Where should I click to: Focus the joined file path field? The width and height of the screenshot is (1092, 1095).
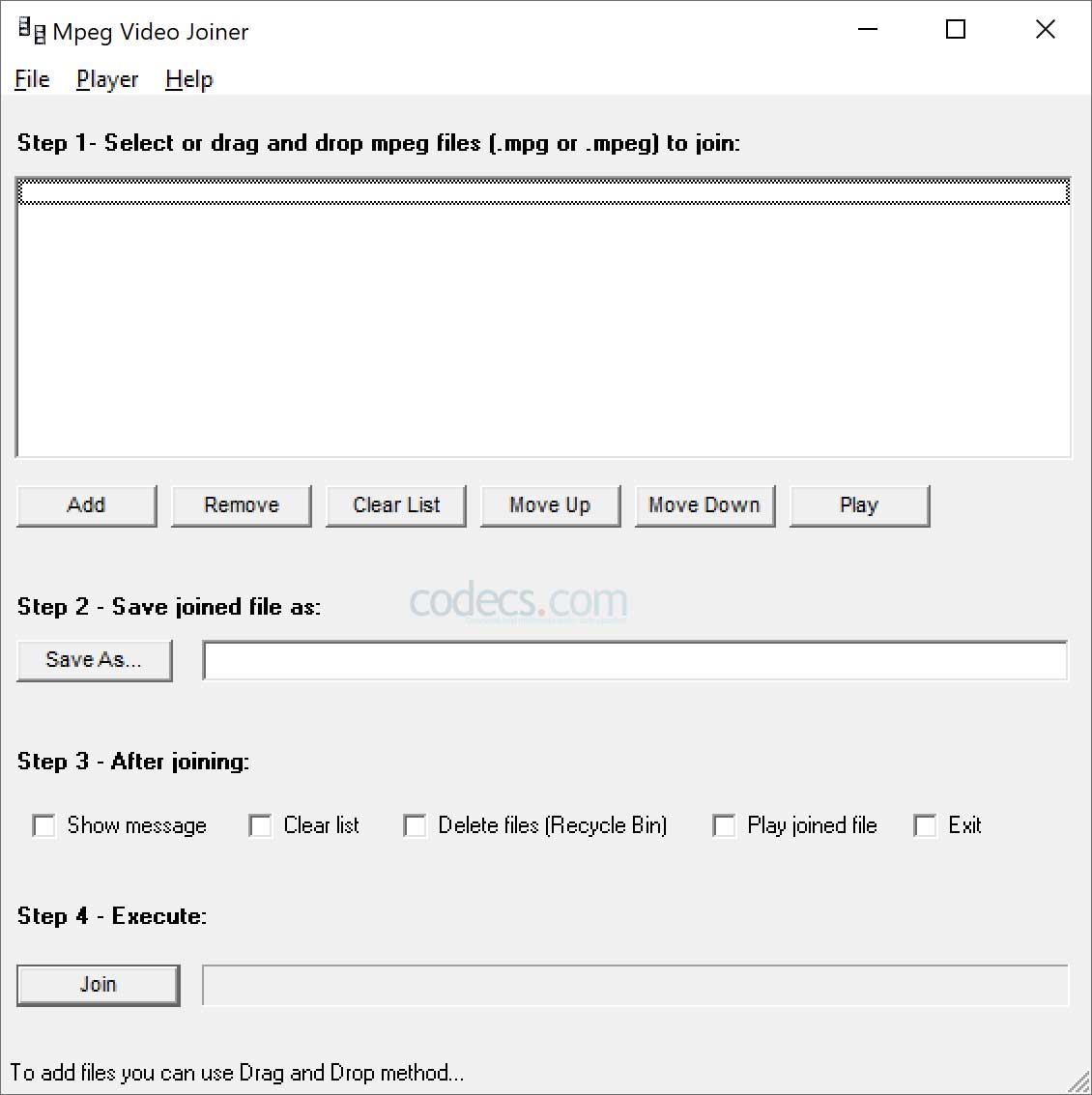(x=635, y=660)
